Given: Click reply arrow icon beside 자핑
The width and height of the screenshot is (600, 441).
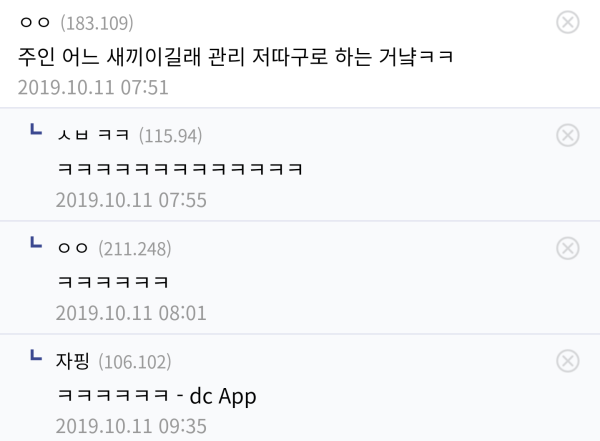Looking at the screenshot, I should point(36,355).
